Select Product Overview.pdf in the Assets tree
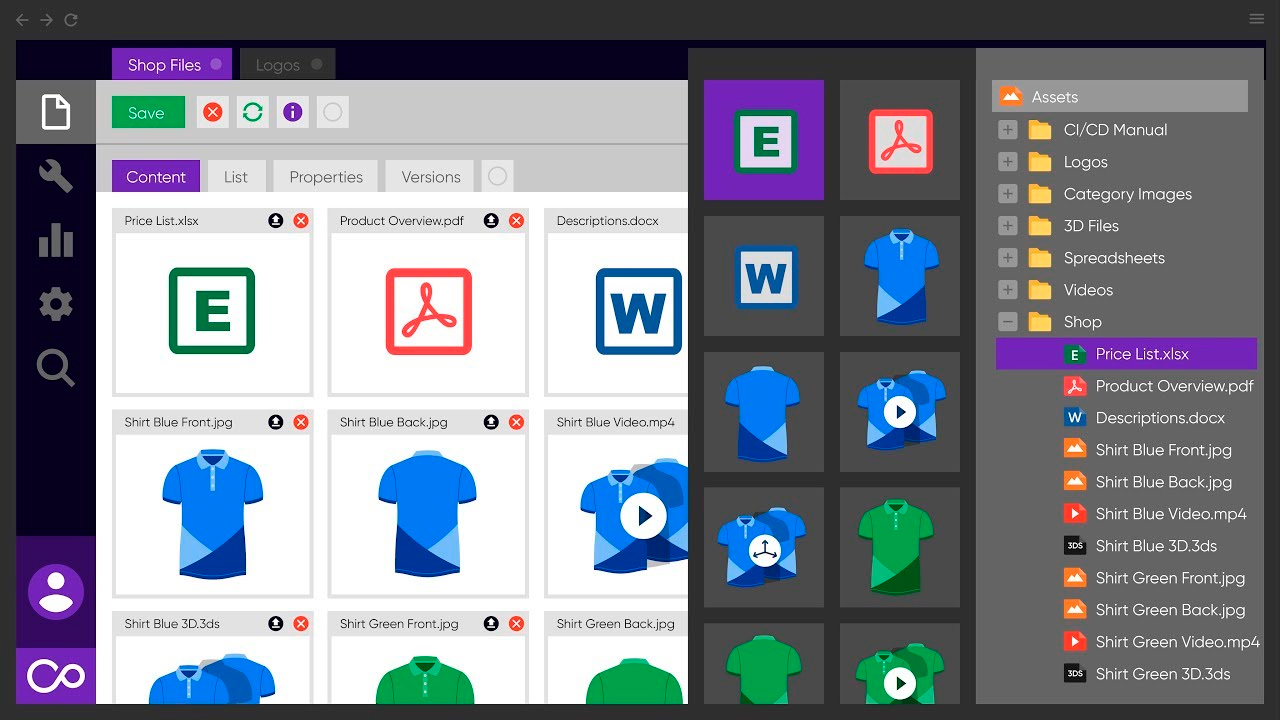 point(1159,386)
